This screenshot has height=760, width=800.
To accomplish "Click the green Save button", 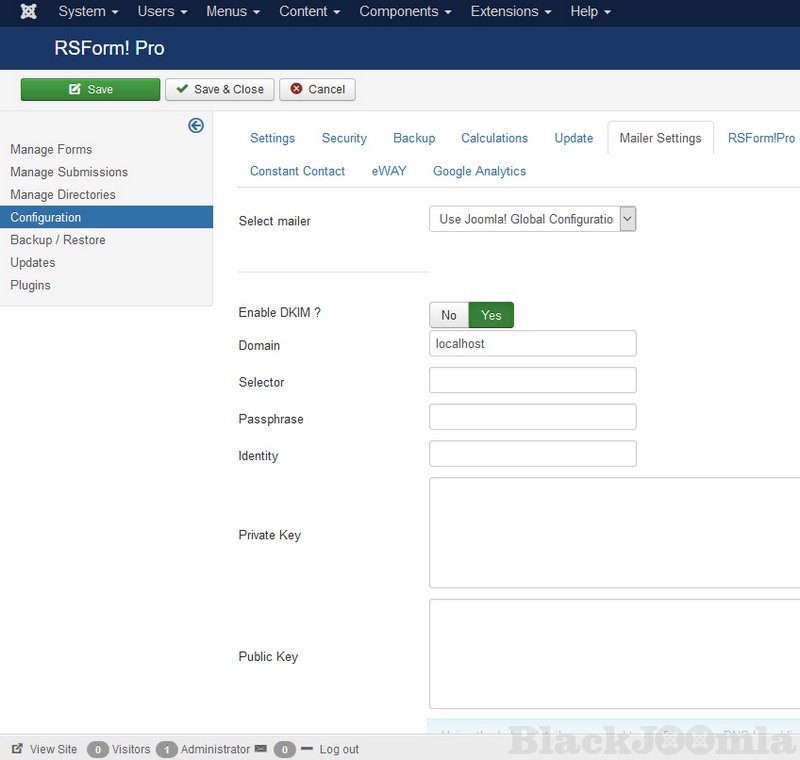I will (x=90, y=89).
